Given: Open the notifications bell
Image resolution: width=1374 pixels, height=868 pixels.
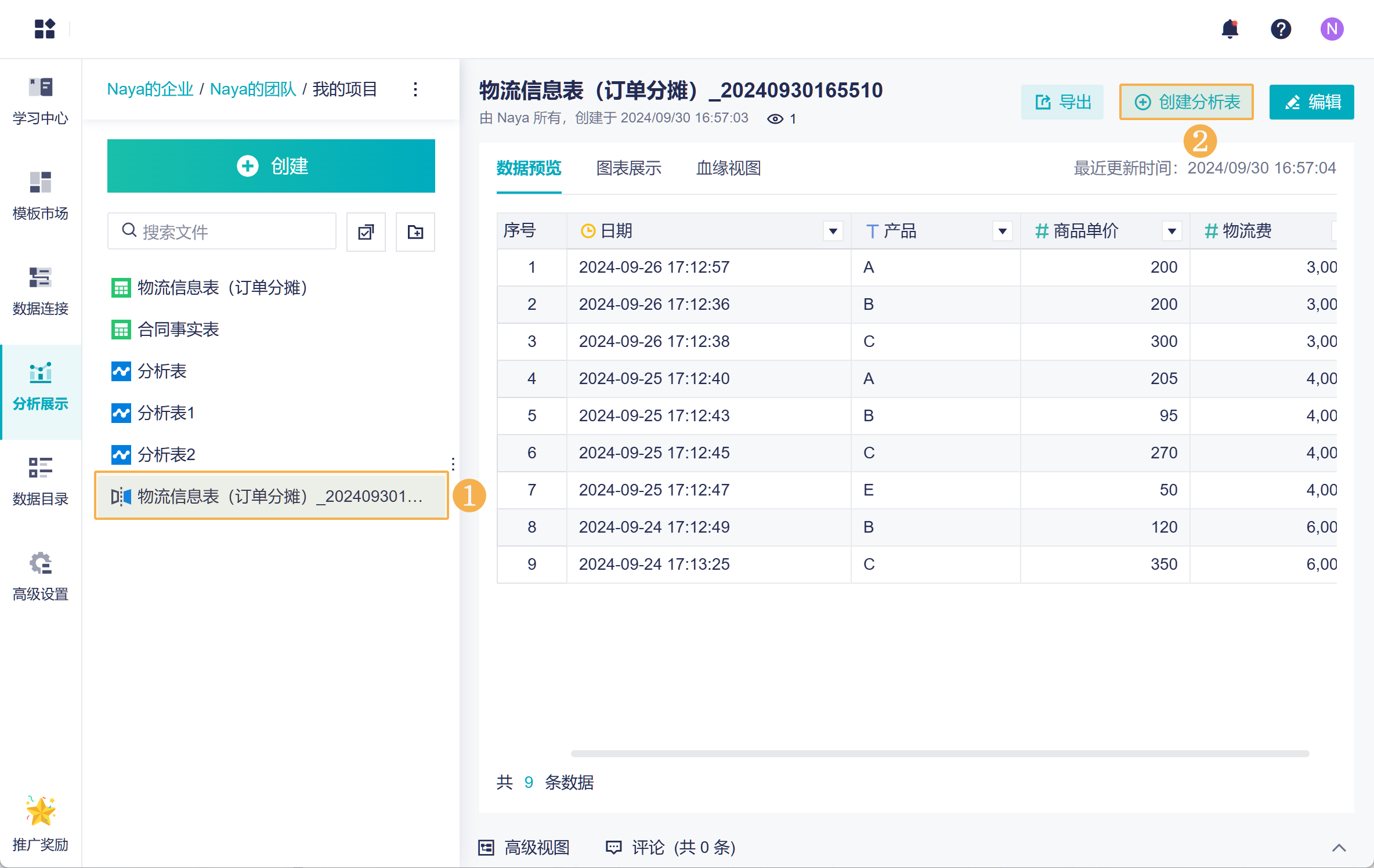Looking at the screenshot, I should click(x=1230, y=28).
